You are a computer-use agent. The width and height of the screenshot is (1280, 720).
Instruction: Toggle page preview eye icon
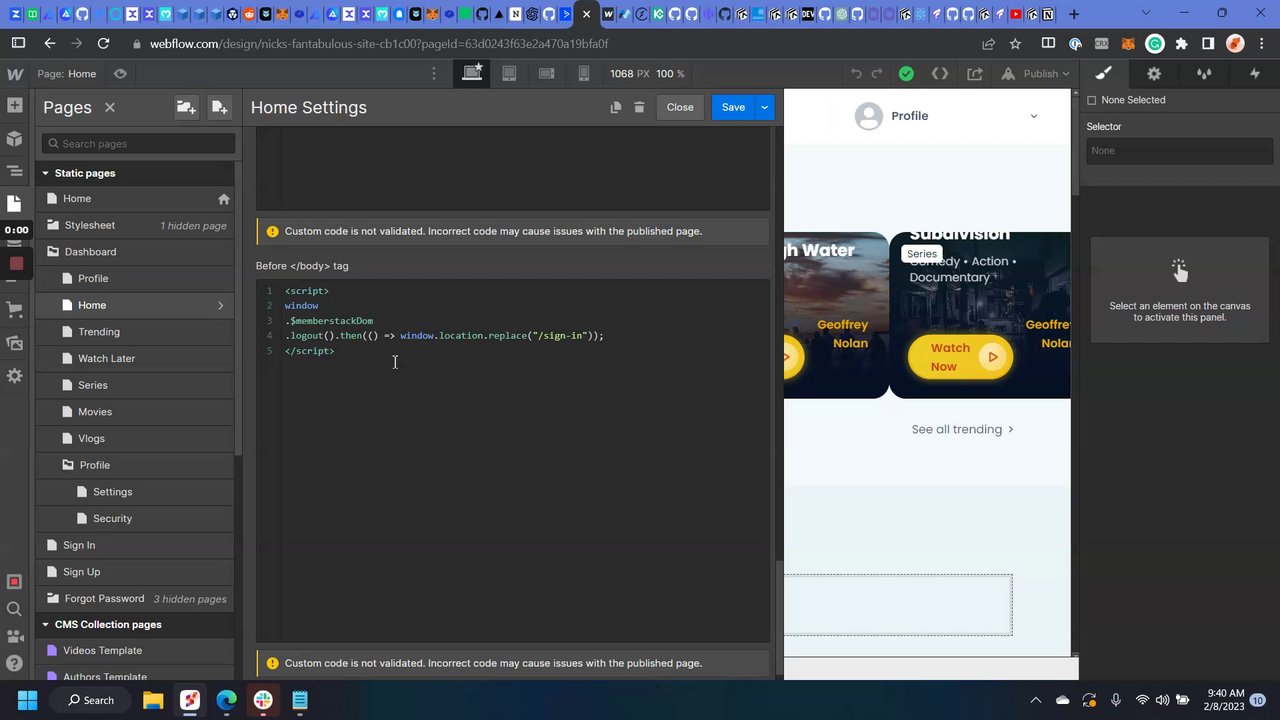click(x=120, y=74)
